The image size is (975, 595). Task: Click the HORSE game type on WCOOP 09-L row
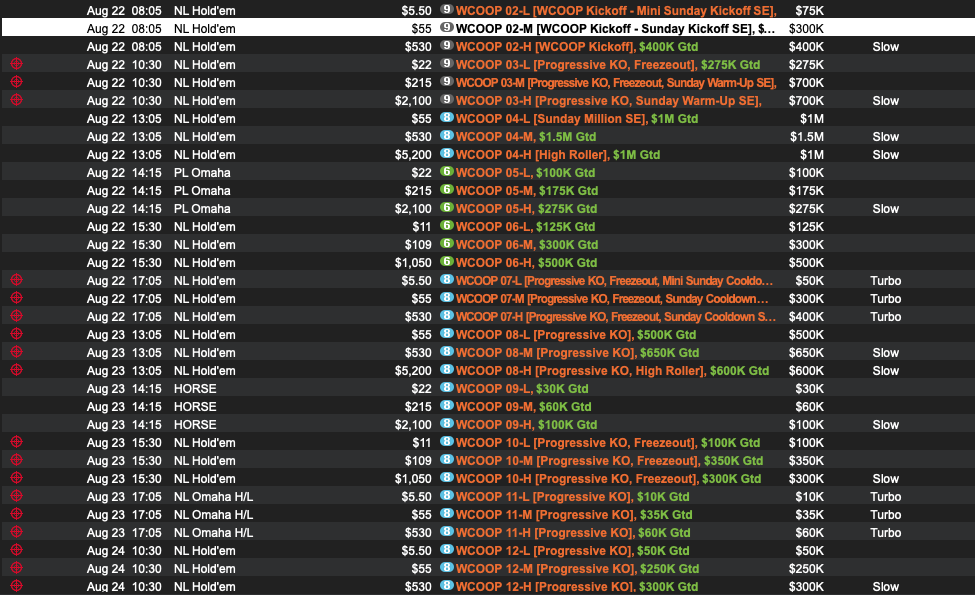coord(195,389)
